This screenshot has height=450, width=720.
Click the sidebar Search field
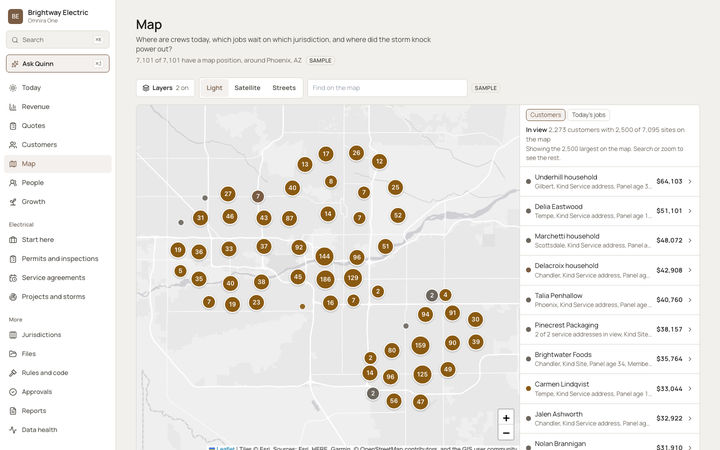click(58, 40)
